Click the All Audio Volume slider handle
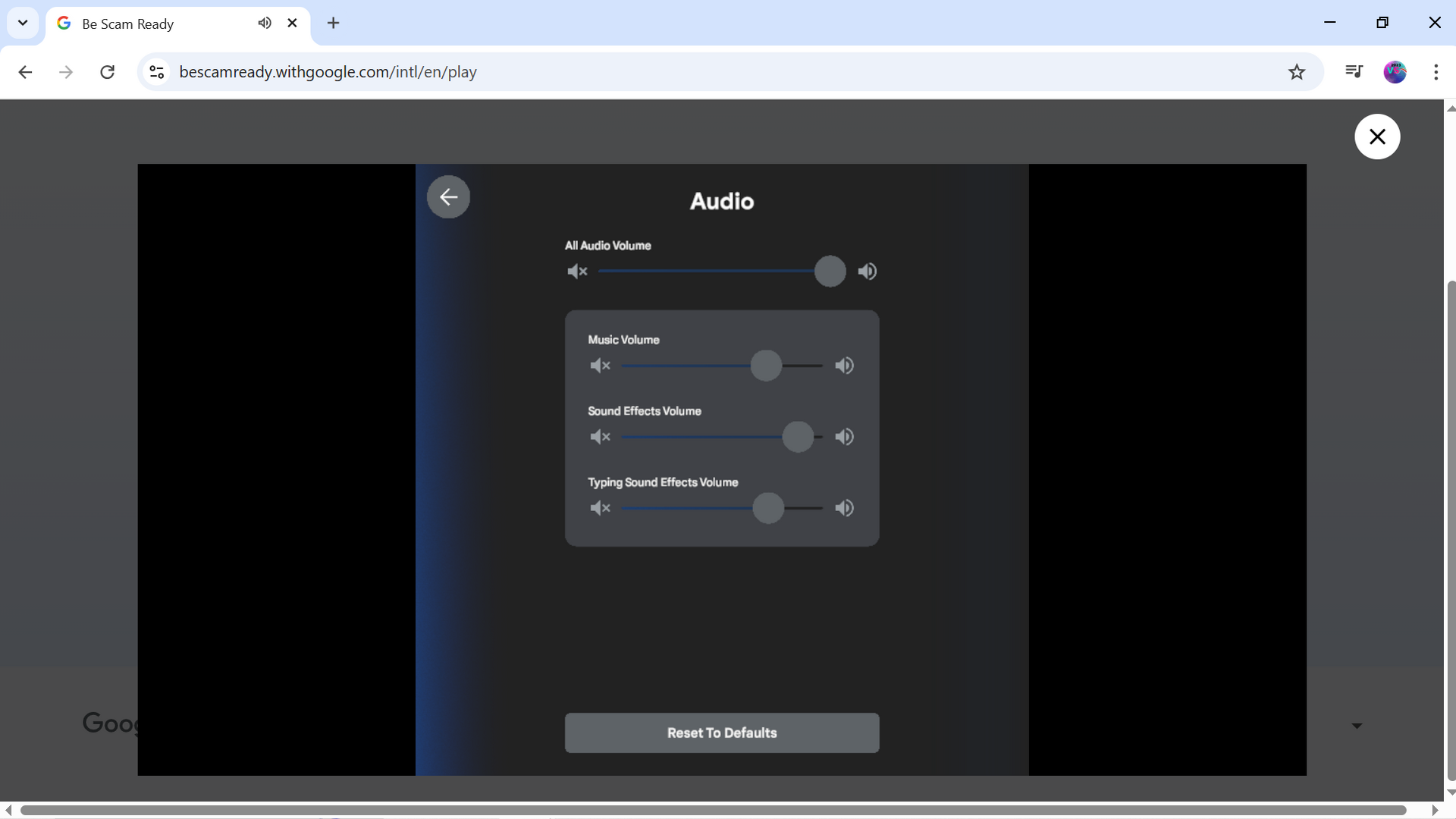Screen dimensions: 1456x819 pyautogui.click(x=830, y=271)
